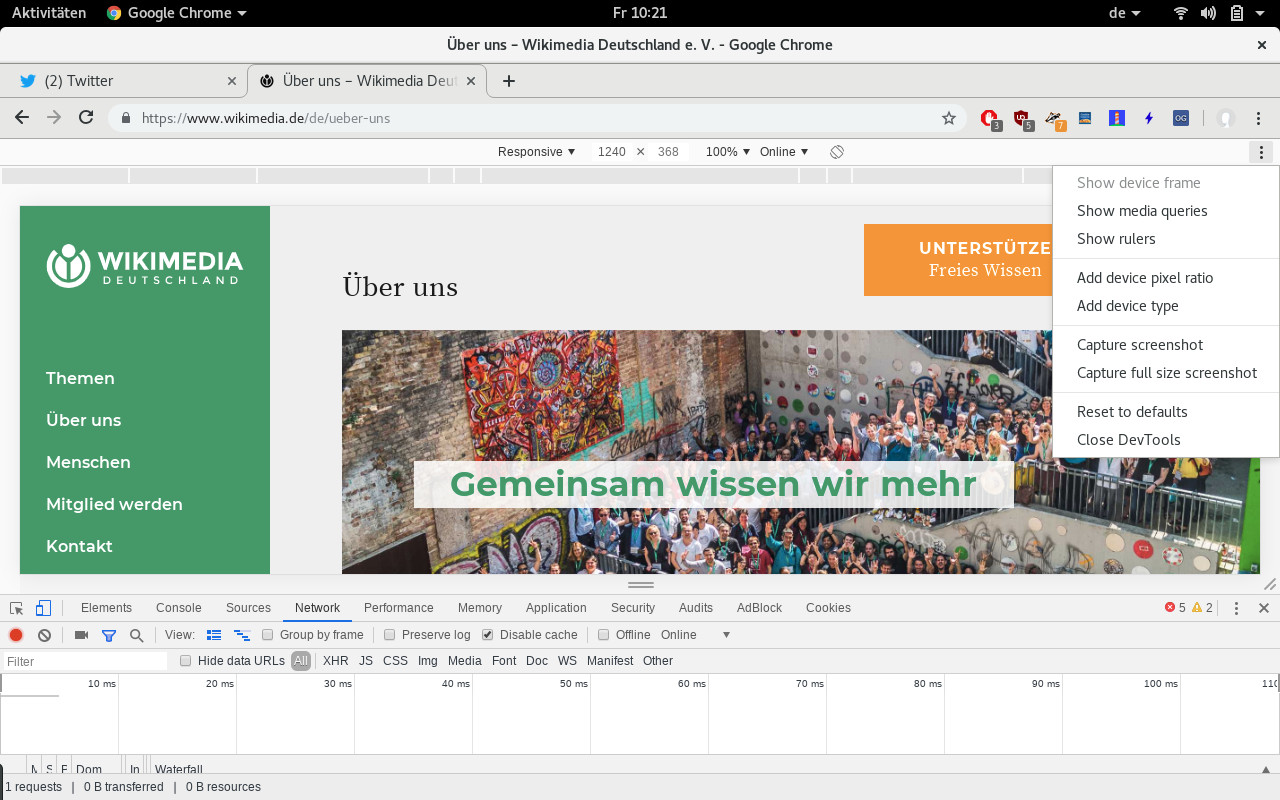Viewport: 1280px width, 800px height.
Task: Open the Mitglied werden link
Action: click(x=114, y=504)
